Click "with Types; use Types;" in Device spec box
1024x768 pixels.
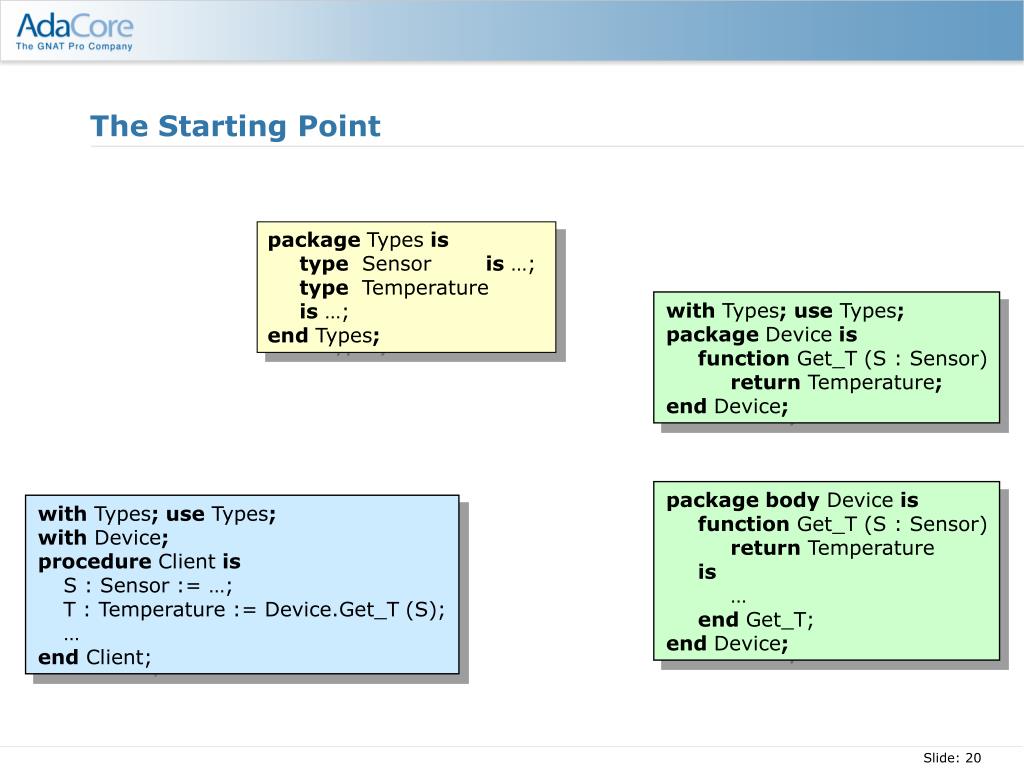(785, 311)
